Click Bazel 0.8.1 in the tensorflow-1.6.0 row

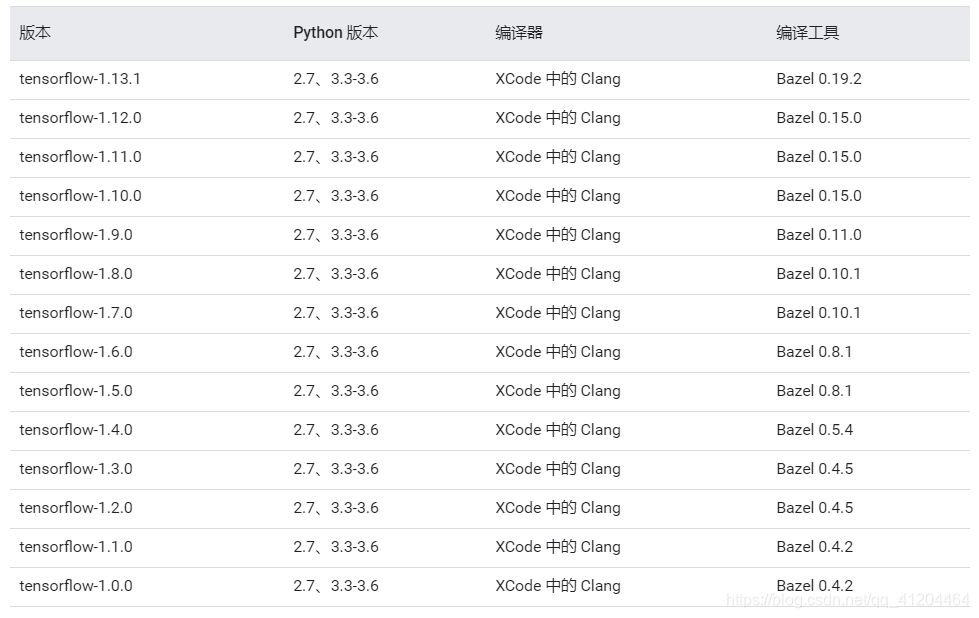(814, 352)
